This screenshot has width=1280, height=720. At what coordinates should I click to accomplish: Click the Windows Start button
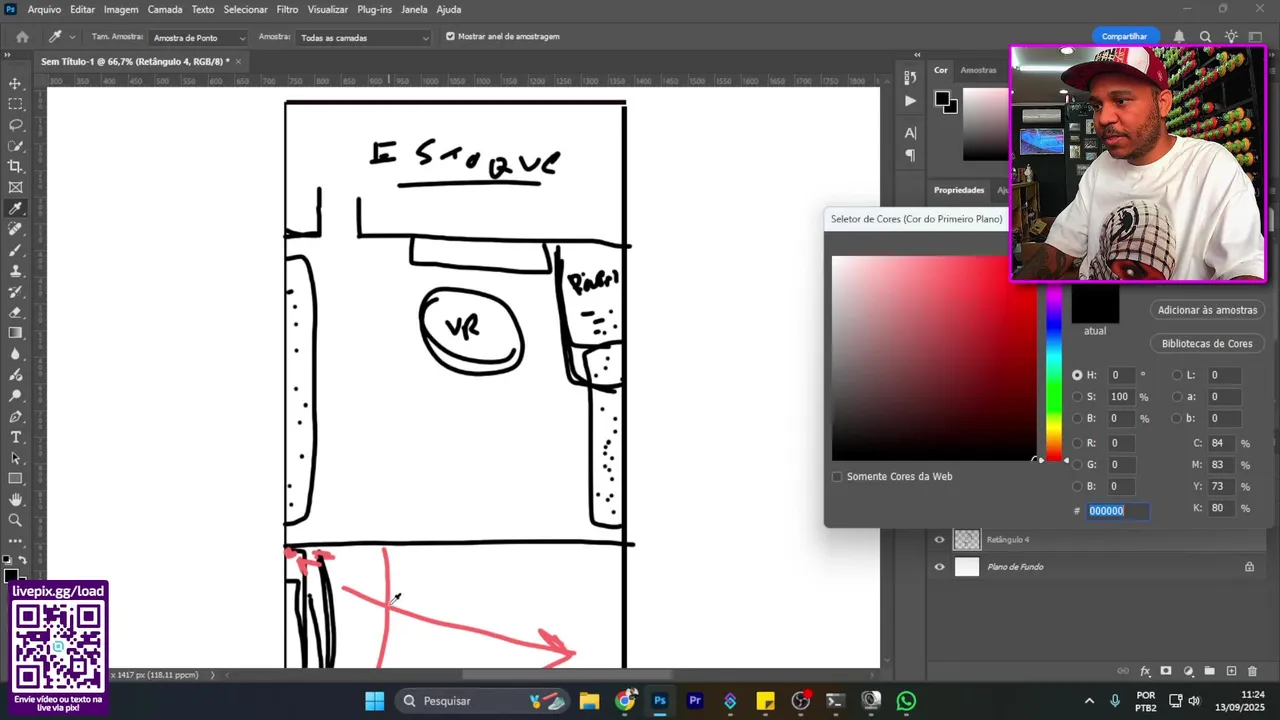(x=374, y=701)
